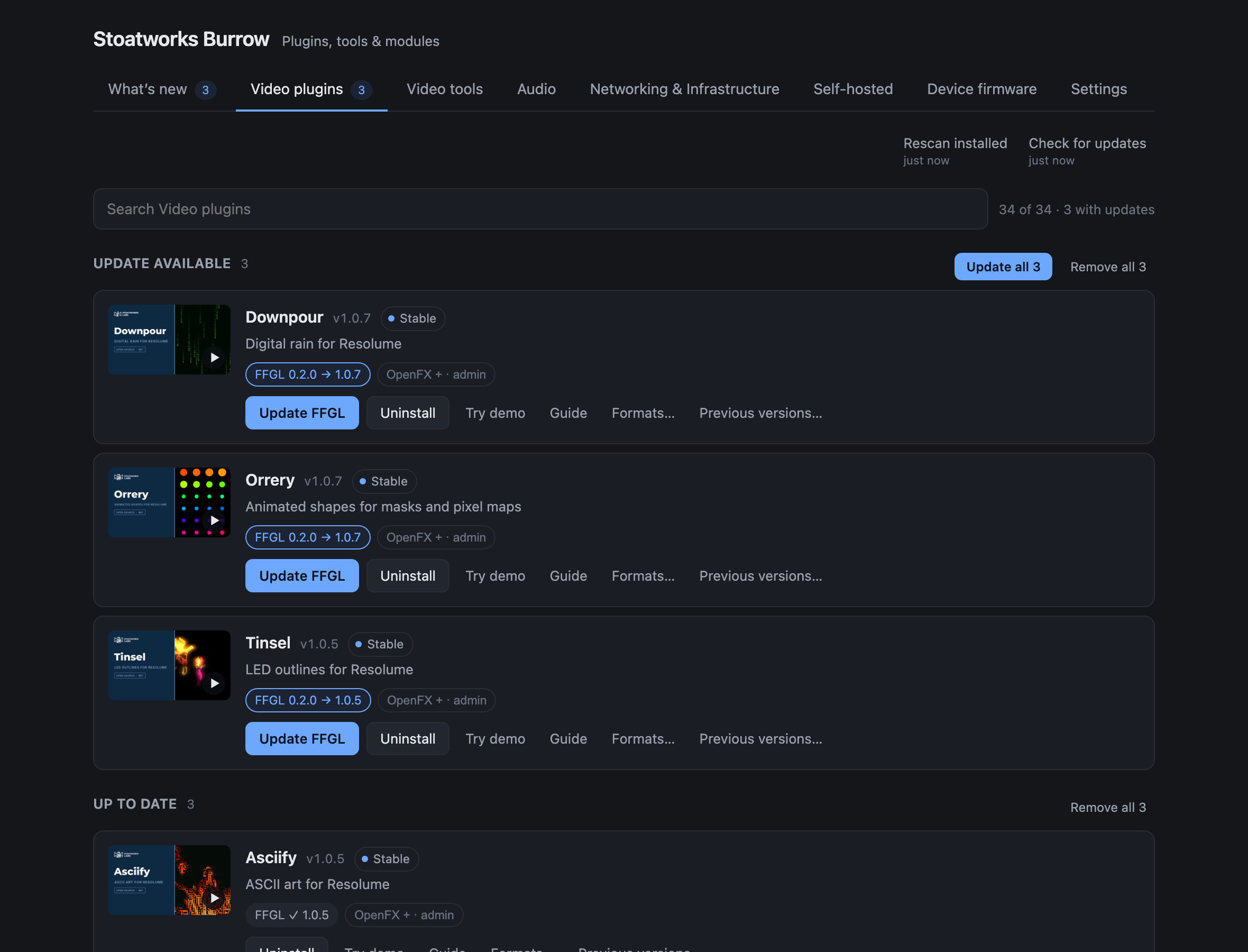Click Check for updates
Viewport: 1248px width, 952px height.
1087,151
